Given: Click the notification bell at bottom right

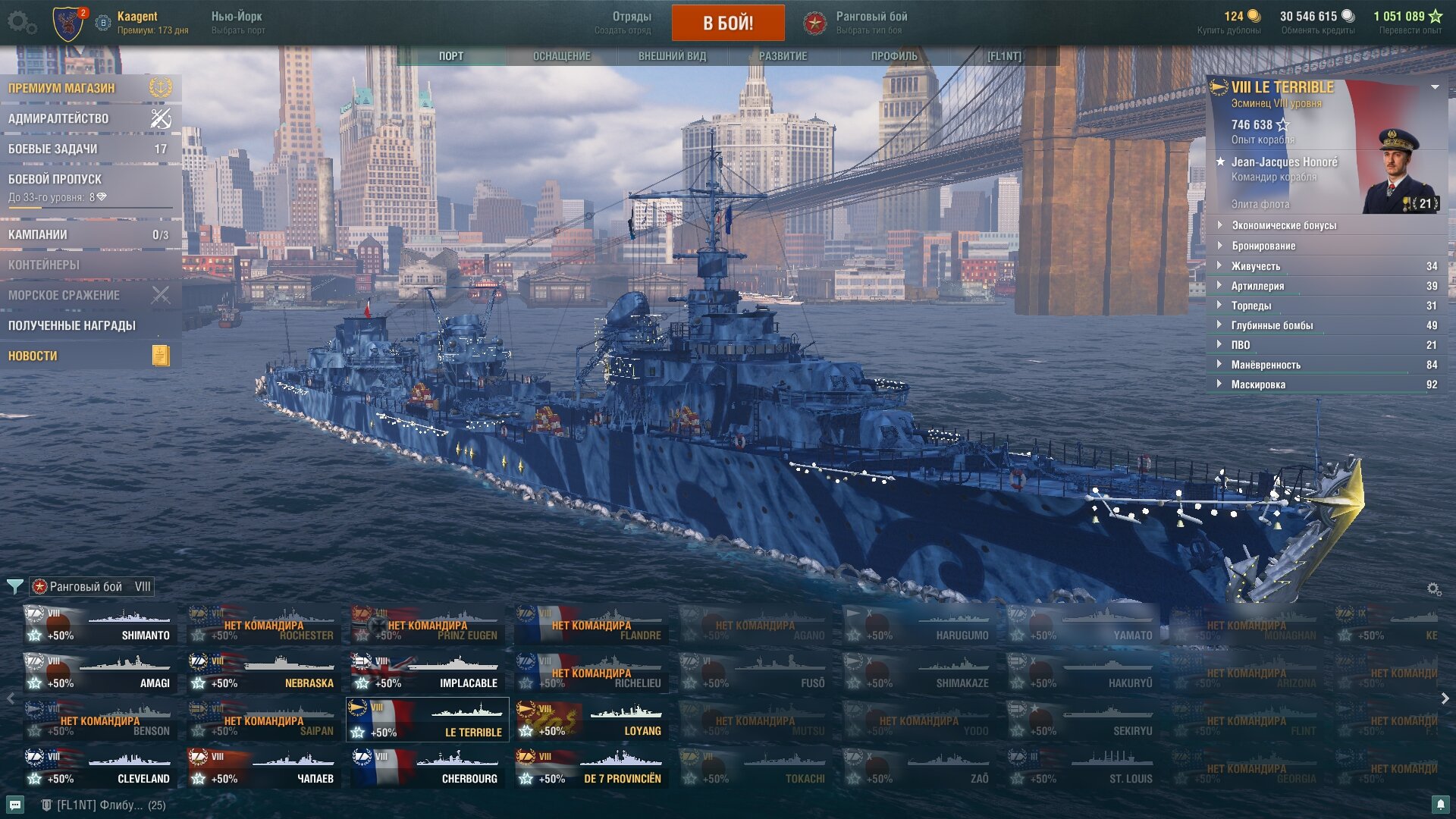Looking at the screenshot, I should (1440, 804).
